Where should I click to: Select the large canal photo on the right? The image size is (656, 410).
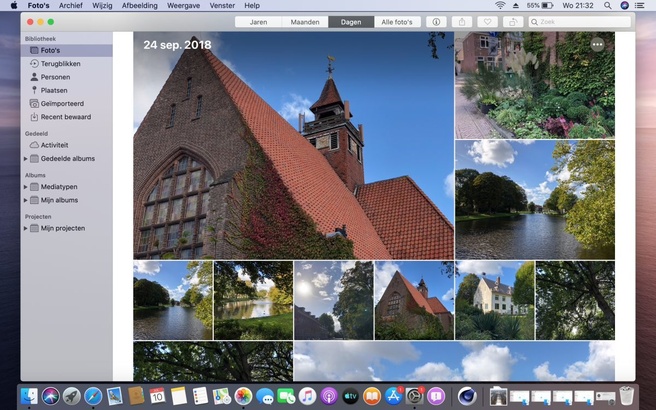(x=535, y=200)
